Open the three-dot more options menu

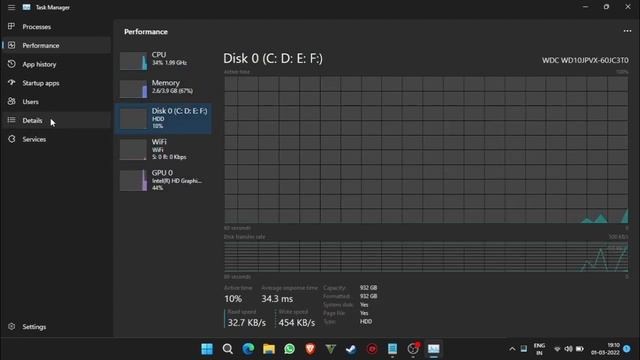(627, 31)
